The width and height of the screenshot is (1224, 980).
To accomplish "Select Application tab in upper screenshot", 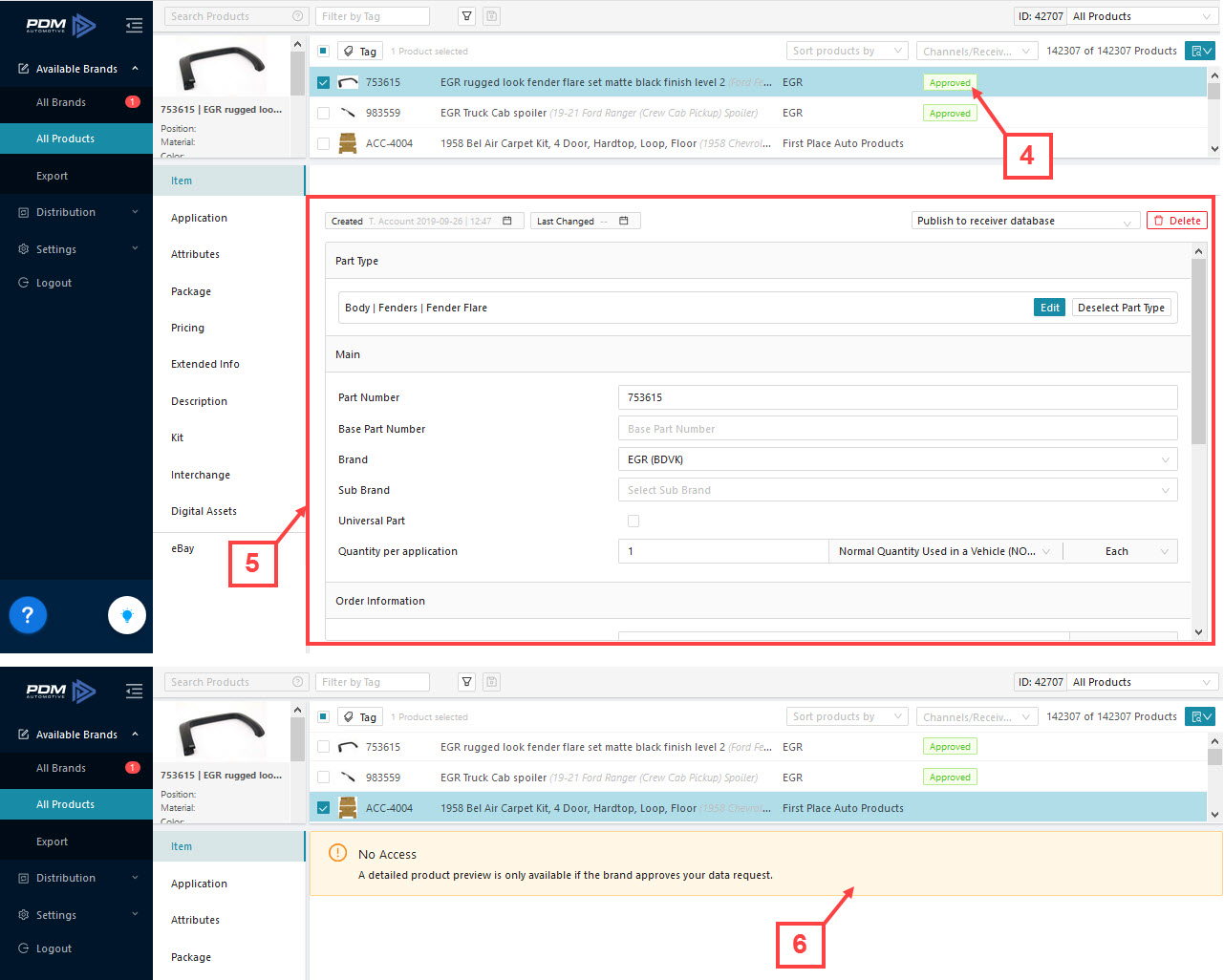I will [199, 218].
